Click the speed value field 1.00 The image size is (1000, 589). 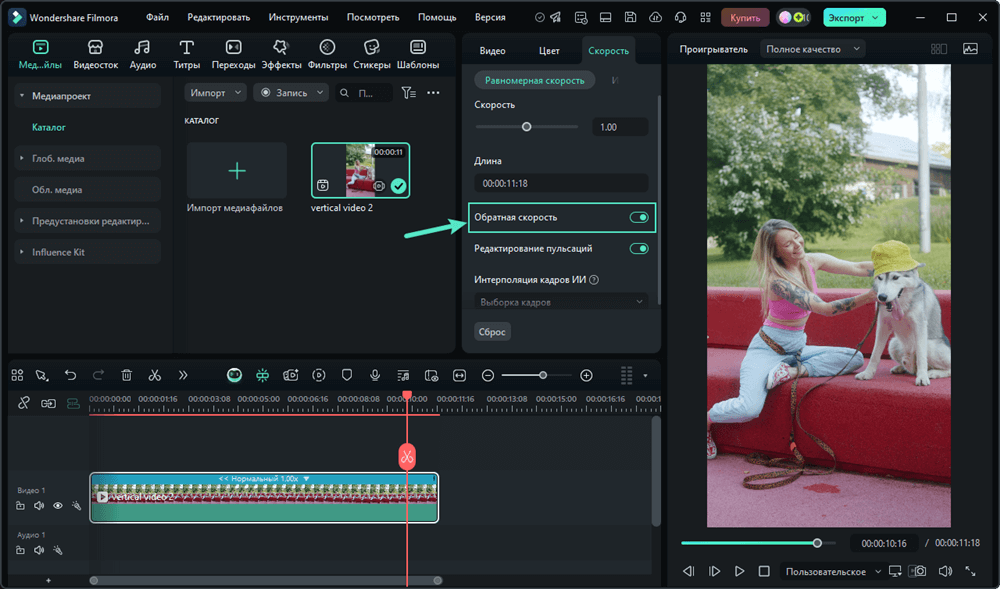[x=619, y=127]
